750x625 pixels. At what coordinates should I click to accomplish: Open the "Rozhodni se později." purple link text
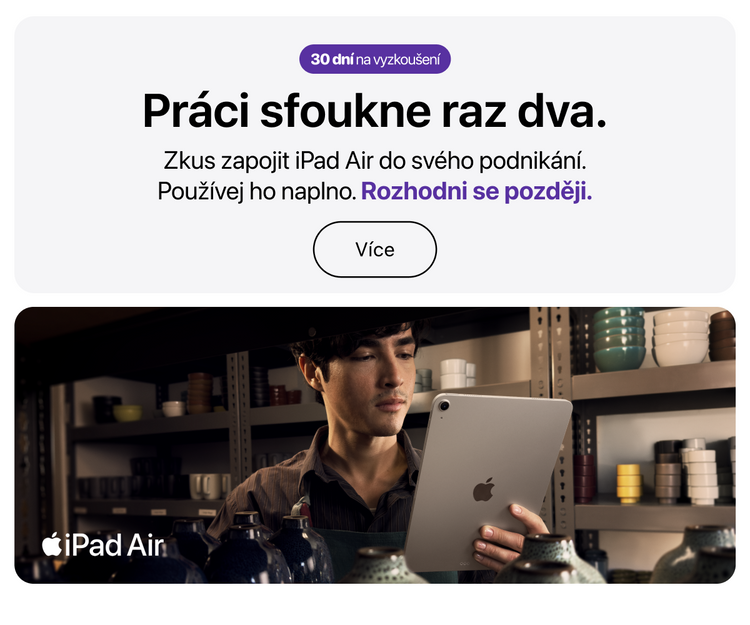[x=476, y=191]
